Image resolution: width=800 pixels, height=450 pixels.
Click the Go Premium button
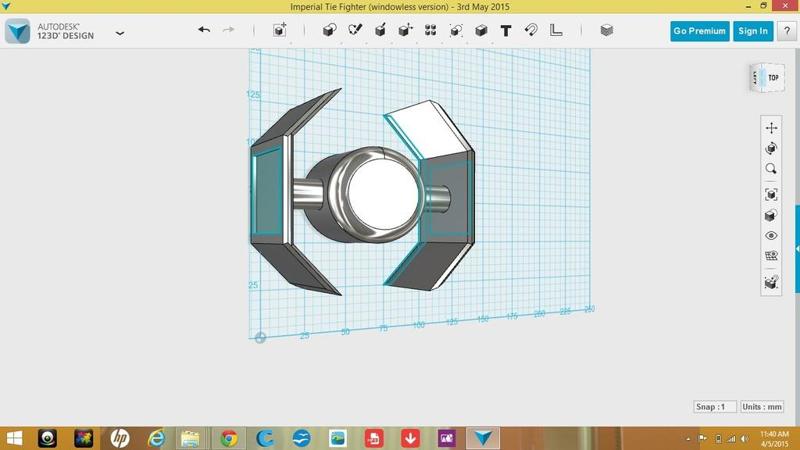[x=699, y=31]
